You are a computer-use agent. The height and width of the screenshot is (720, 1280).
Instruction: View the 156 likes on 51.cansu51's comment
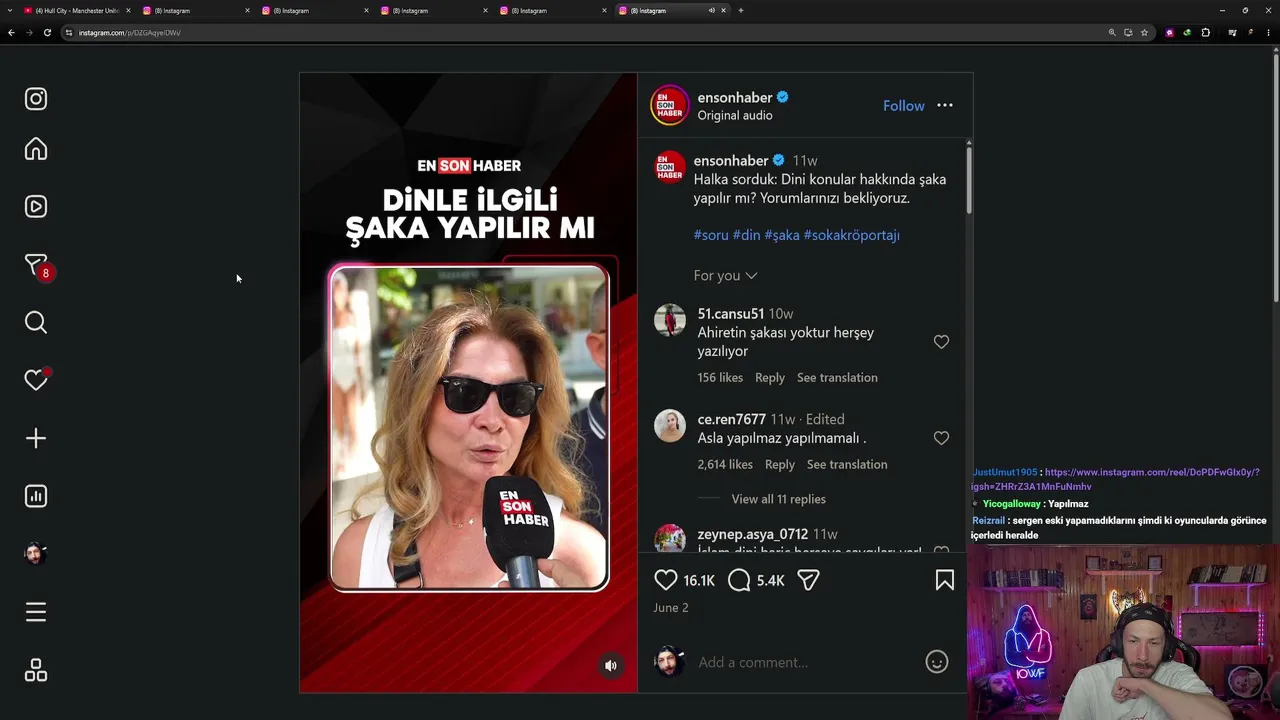coord(720,377)
